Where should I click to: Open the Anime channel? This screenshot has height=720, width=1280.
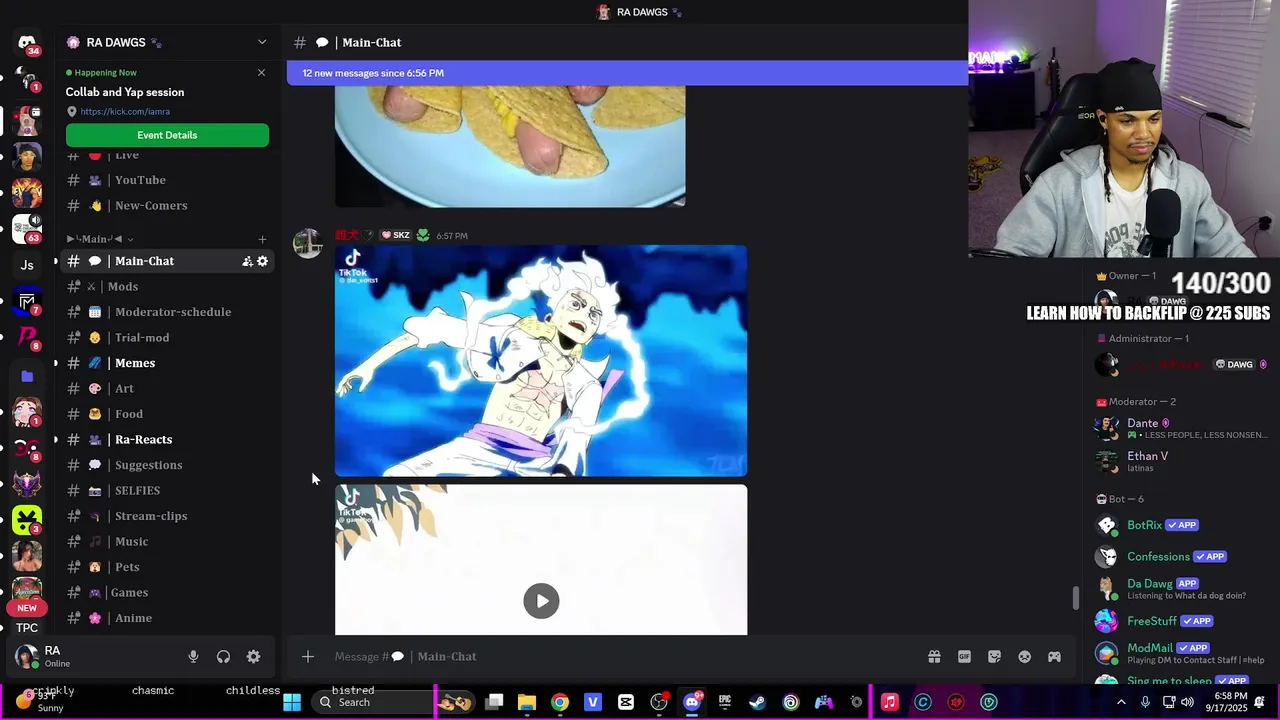point(166,618)
